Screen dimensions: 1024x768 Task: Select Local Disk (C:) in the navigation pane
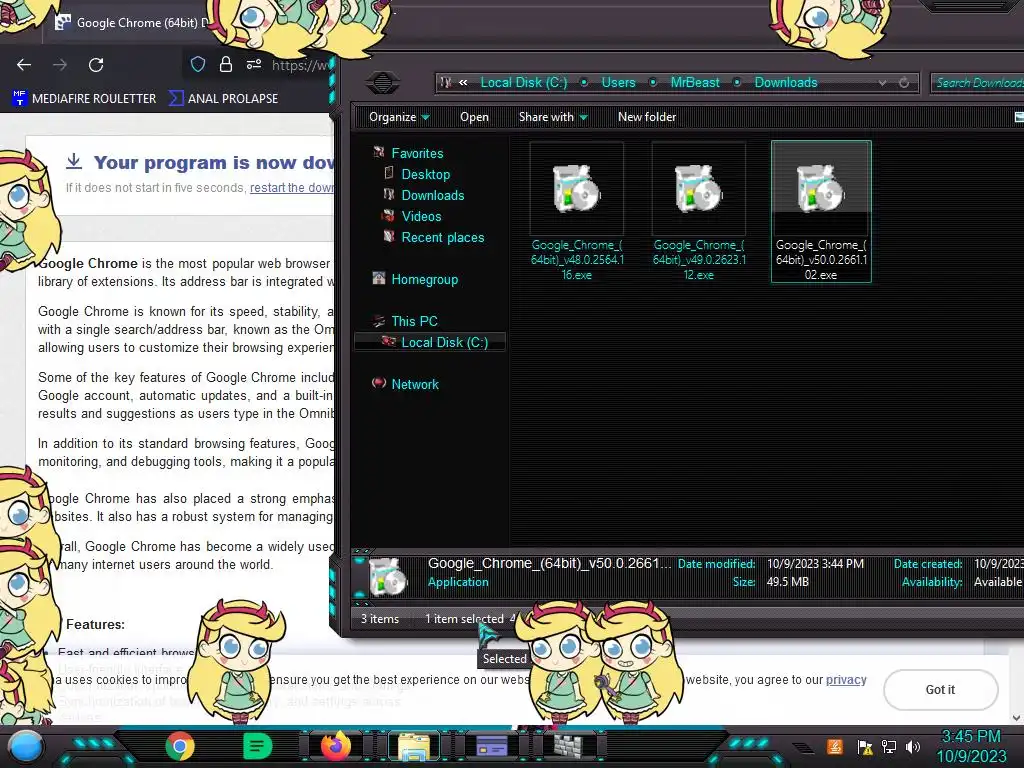(x=430, y=342)
